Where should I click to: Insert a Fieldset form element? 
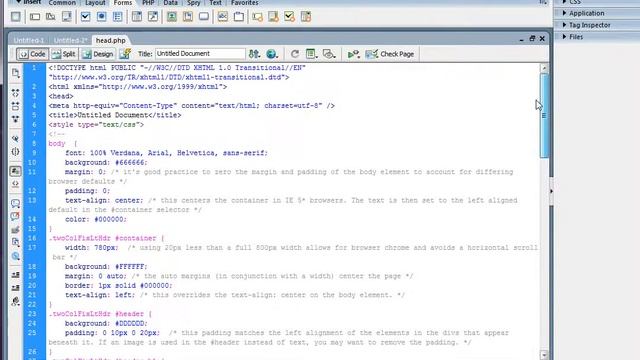coord(239,17)
